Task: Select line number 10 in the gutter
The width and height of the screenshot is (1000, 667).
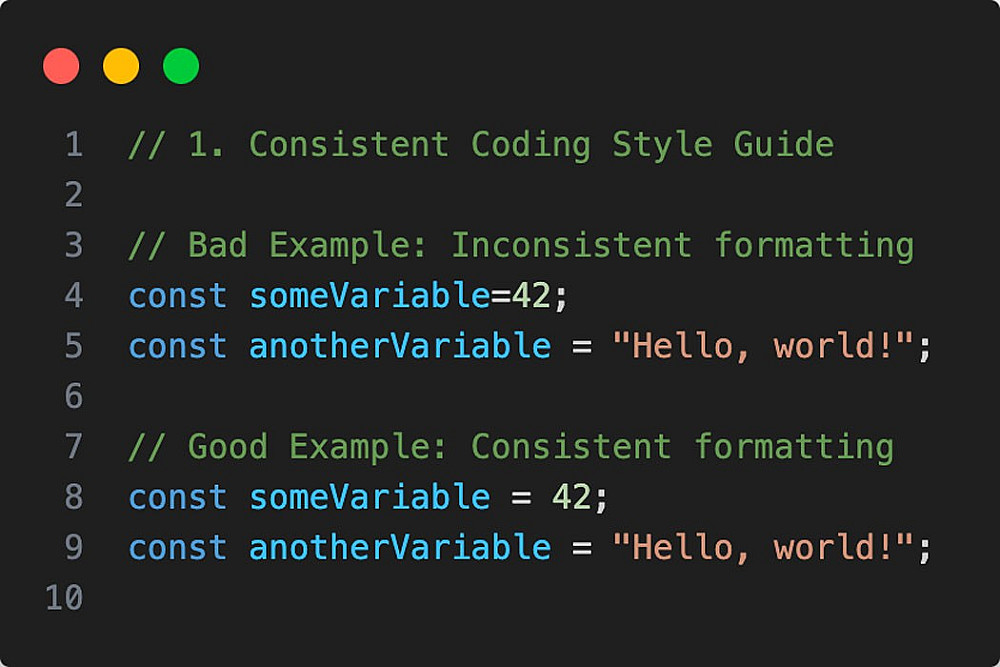Action: (63, 598)
